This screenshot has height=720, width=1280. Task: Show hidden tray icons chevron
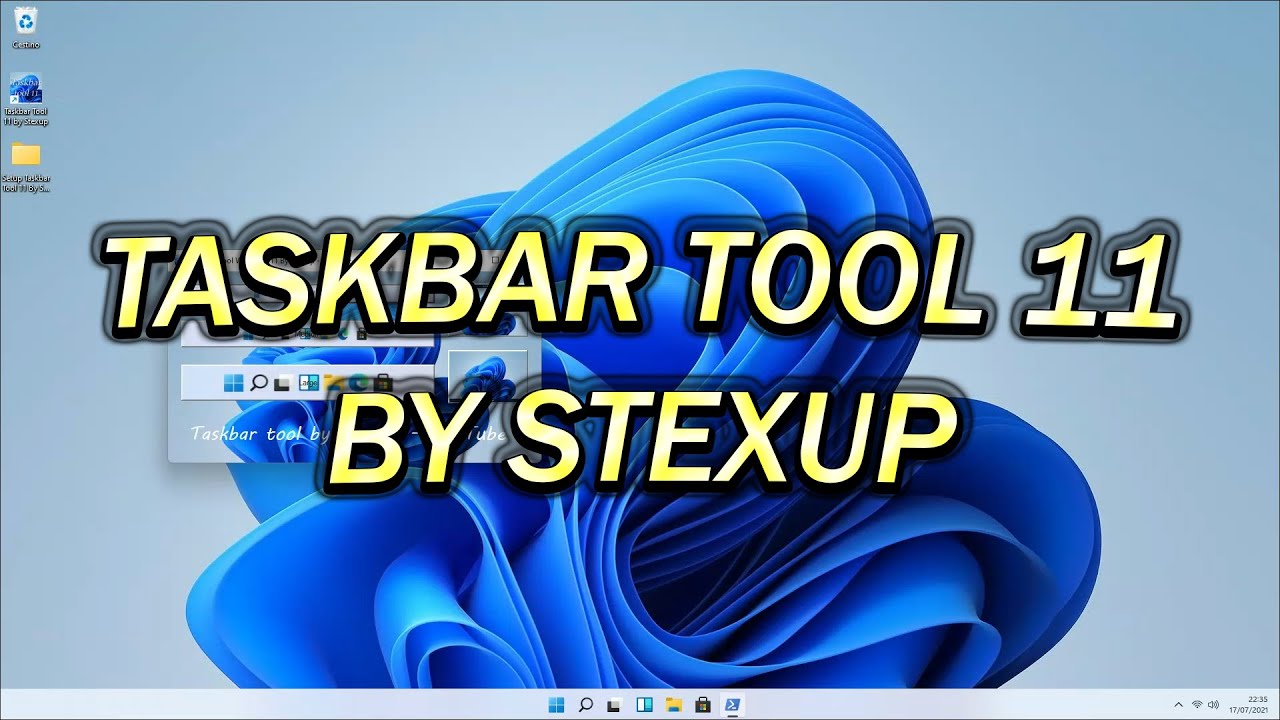point(1178,704)
